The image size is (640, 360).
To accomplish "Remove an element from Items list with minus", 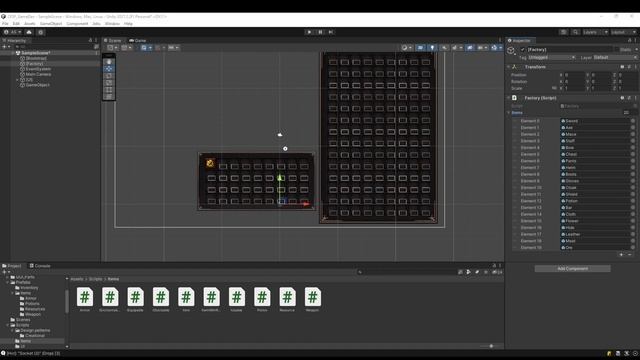I will pyautogui.click(x=630, y=255).
